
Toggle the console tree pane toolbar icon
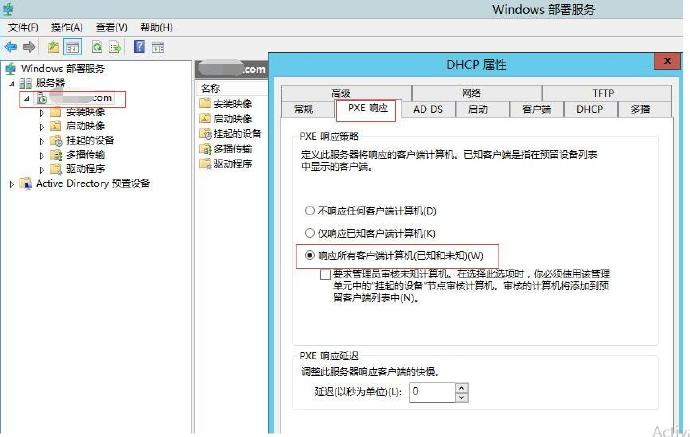(73, 47)
